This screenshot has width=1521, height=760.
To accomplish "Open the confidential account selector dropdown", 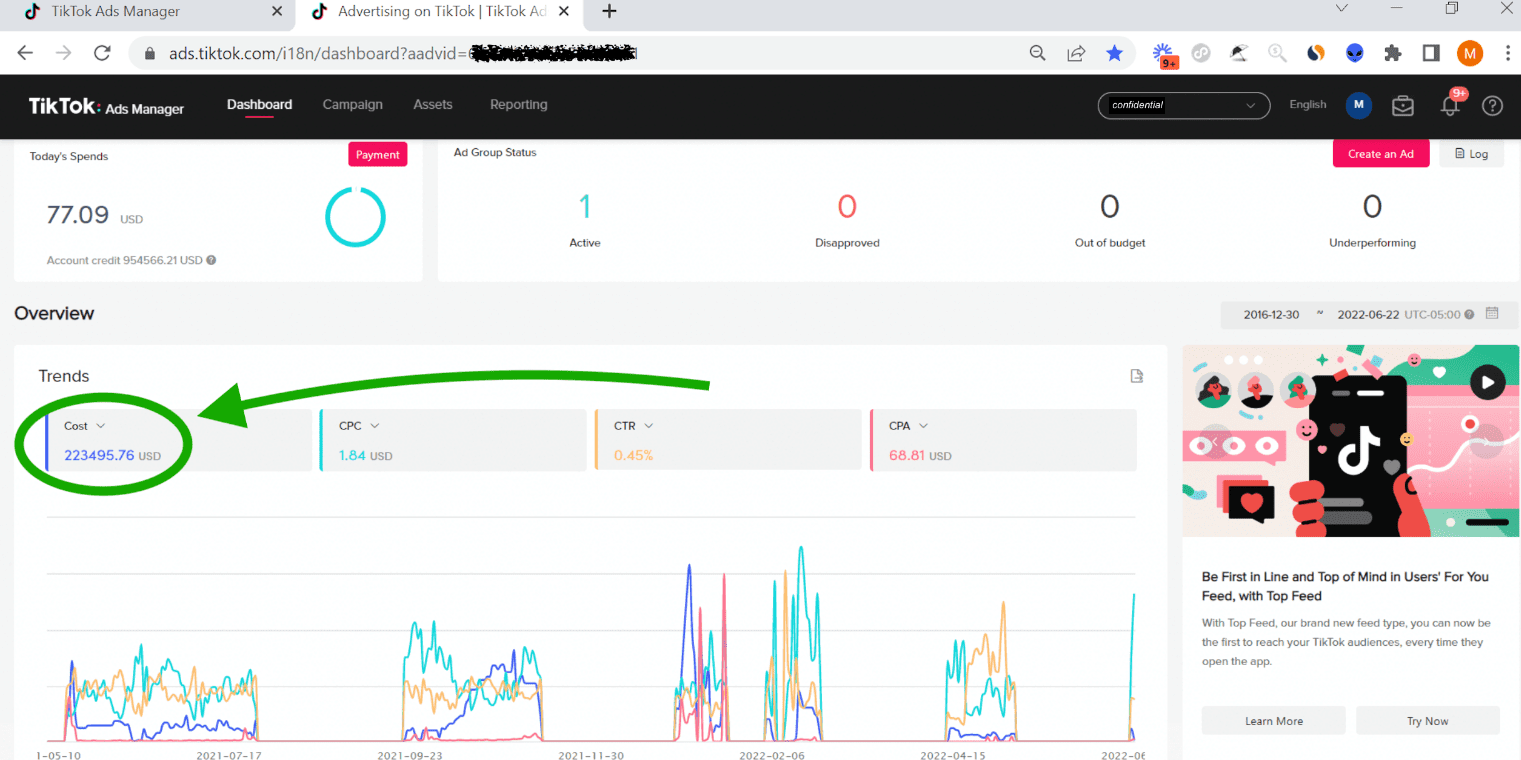I will coord(1184,105).
